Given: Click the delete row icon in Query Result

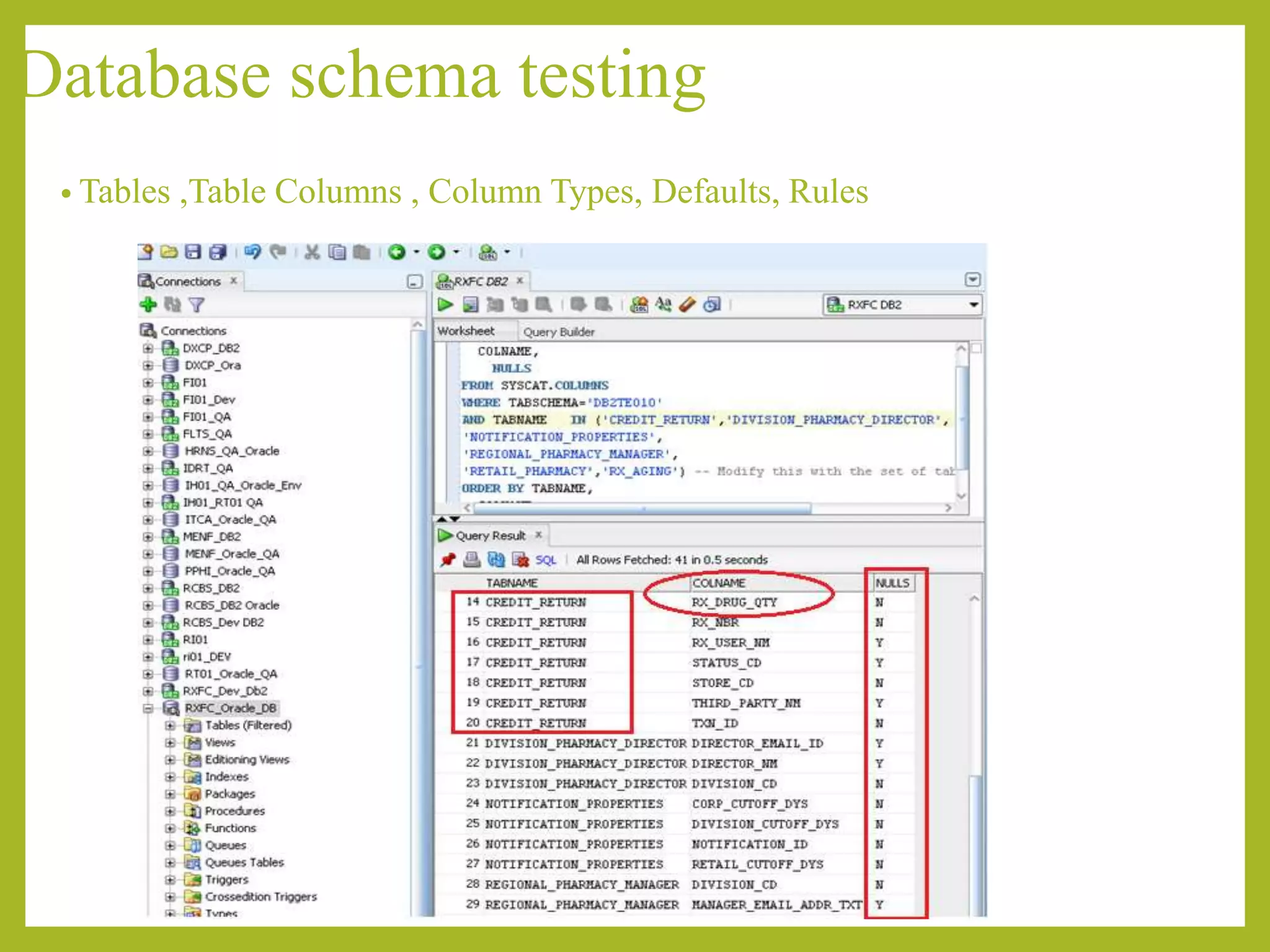Looking at the screenshot, I should pos(520,560).
